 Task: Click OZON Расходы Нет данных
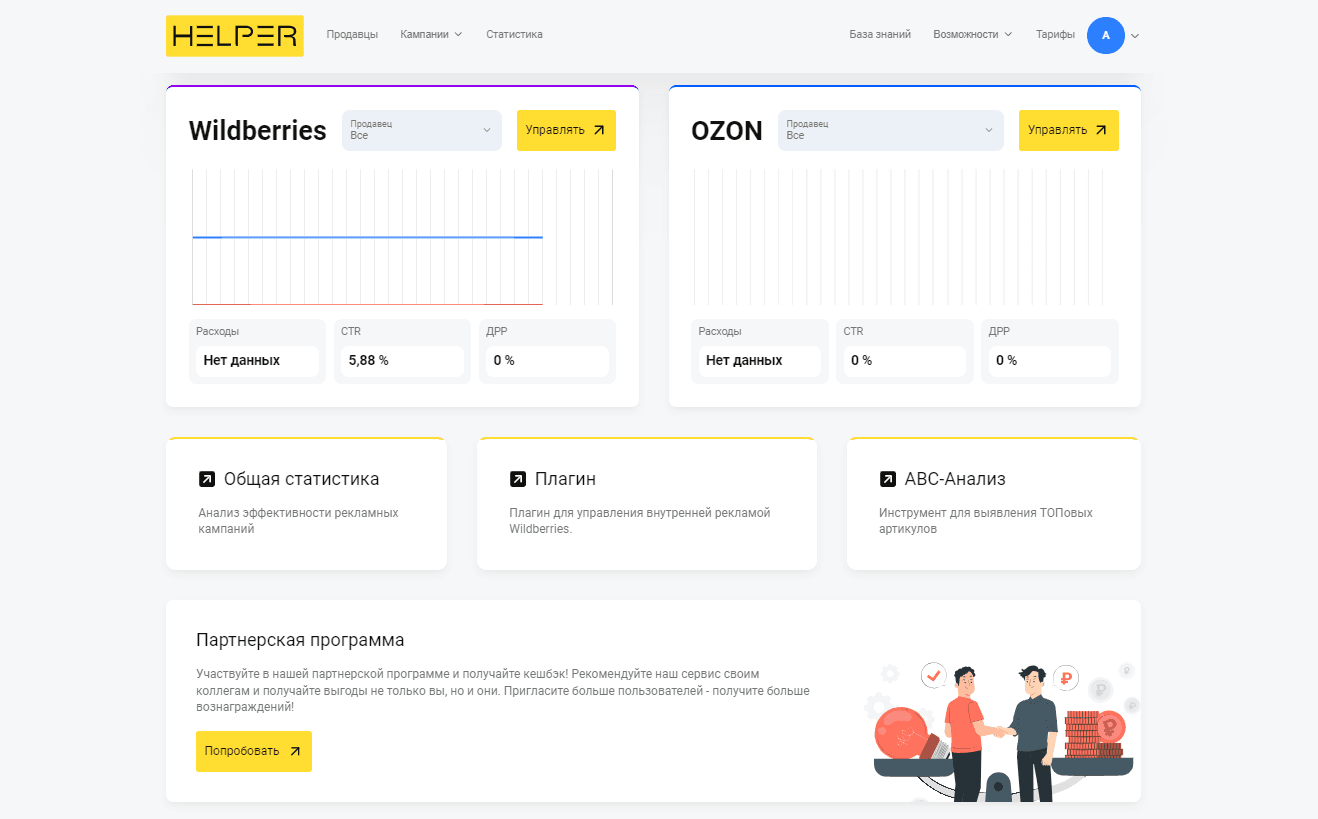coord(760,361)
